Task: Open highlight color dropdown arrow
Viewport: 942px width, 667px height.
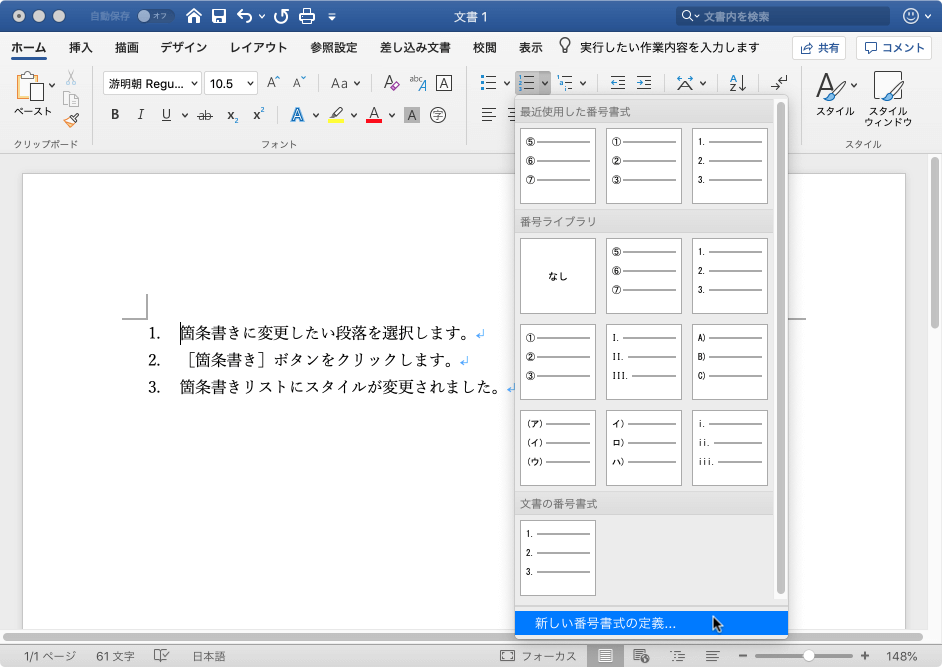Action: point(354,115)
